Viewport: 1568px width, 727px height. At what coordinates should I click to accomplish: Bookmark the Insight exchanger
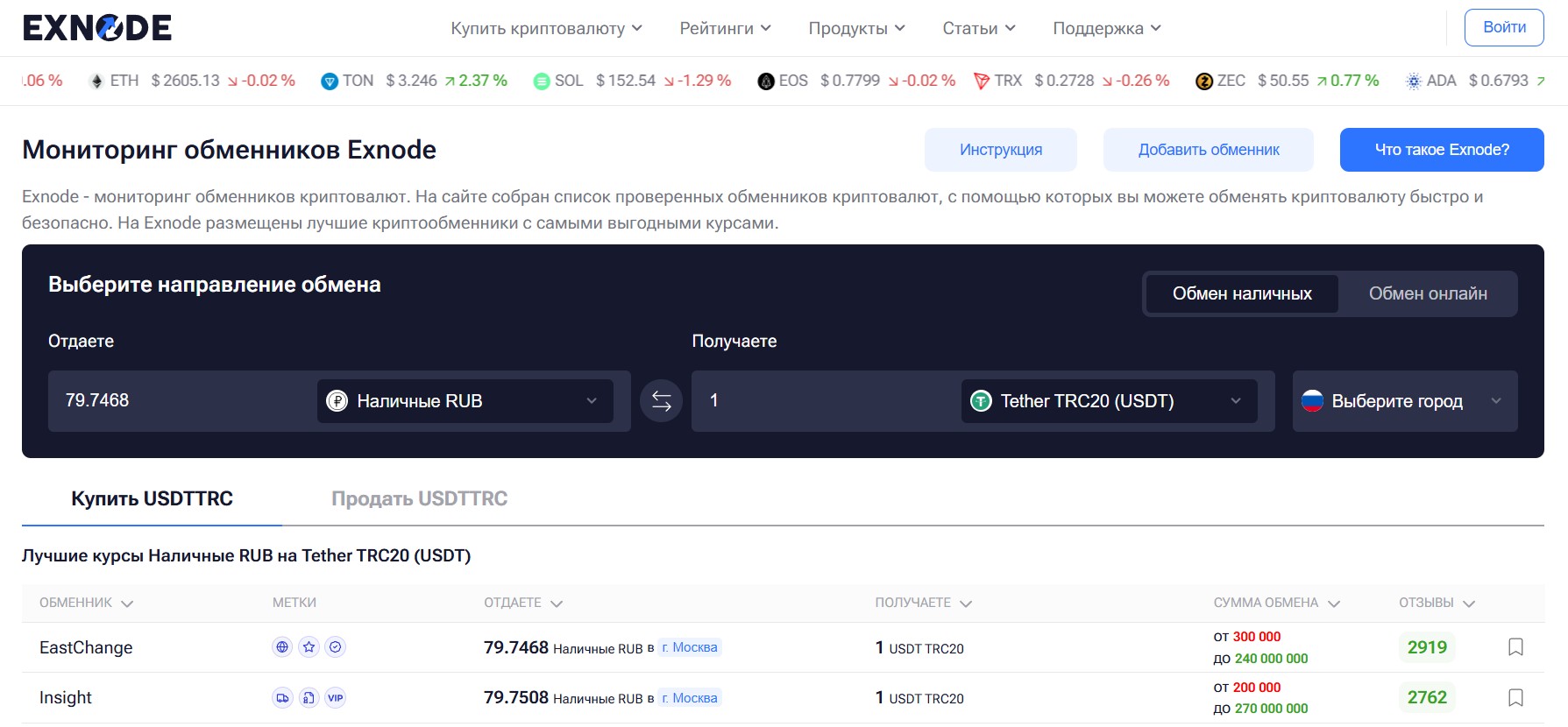click(1515, 698)
